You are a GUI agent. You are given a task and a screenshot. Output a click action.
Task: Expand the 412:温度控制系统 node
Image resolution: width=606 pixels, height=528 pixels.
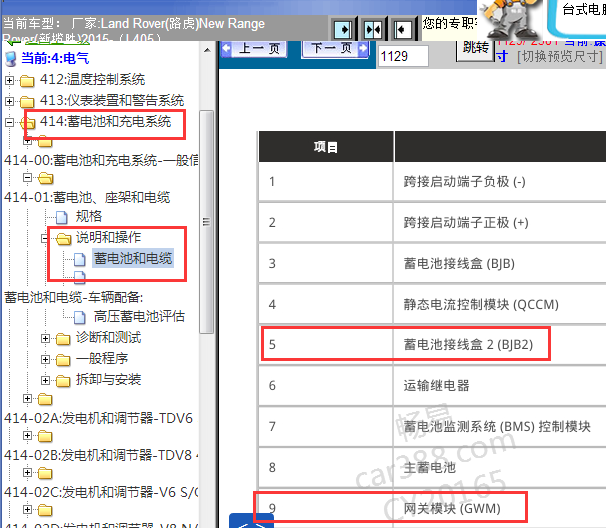click(x=9, y=80)
